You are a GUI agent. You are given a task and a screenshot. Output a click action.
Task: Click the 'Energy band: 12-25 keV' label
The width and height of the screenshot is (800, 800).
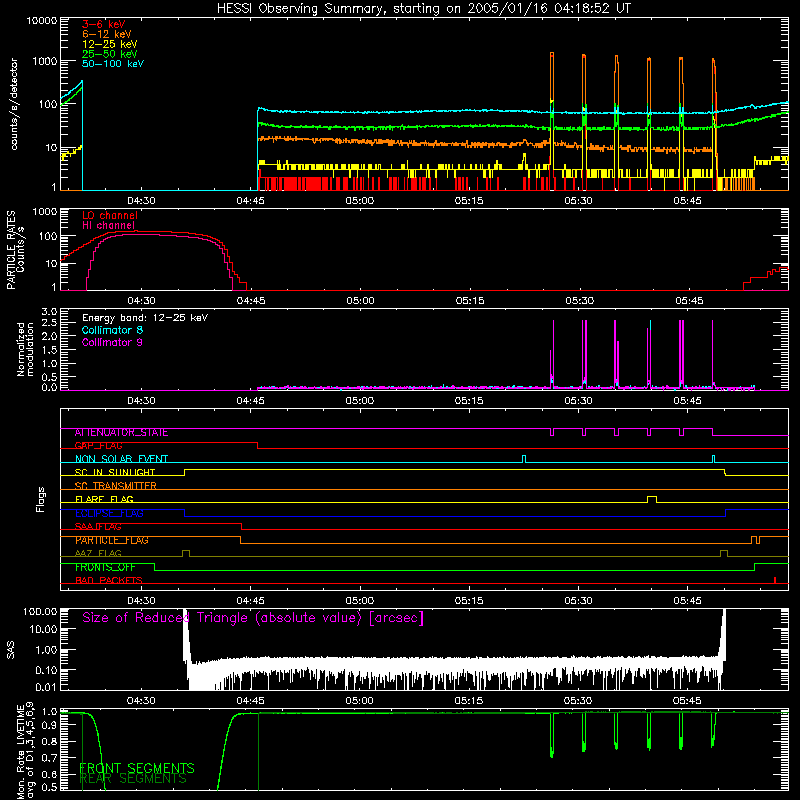[x=145, y=318]
